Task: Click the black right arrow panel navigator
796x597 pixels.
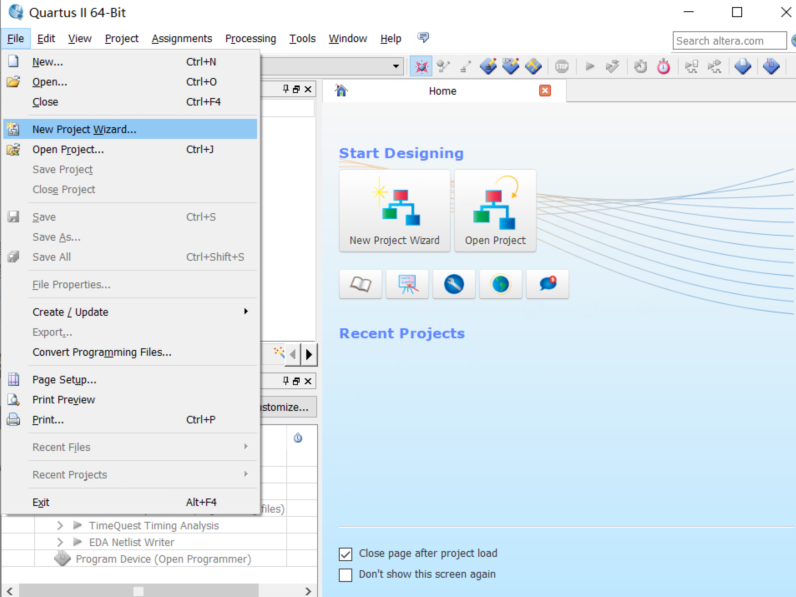Action: pyautogui.click(x=309, y=354)
